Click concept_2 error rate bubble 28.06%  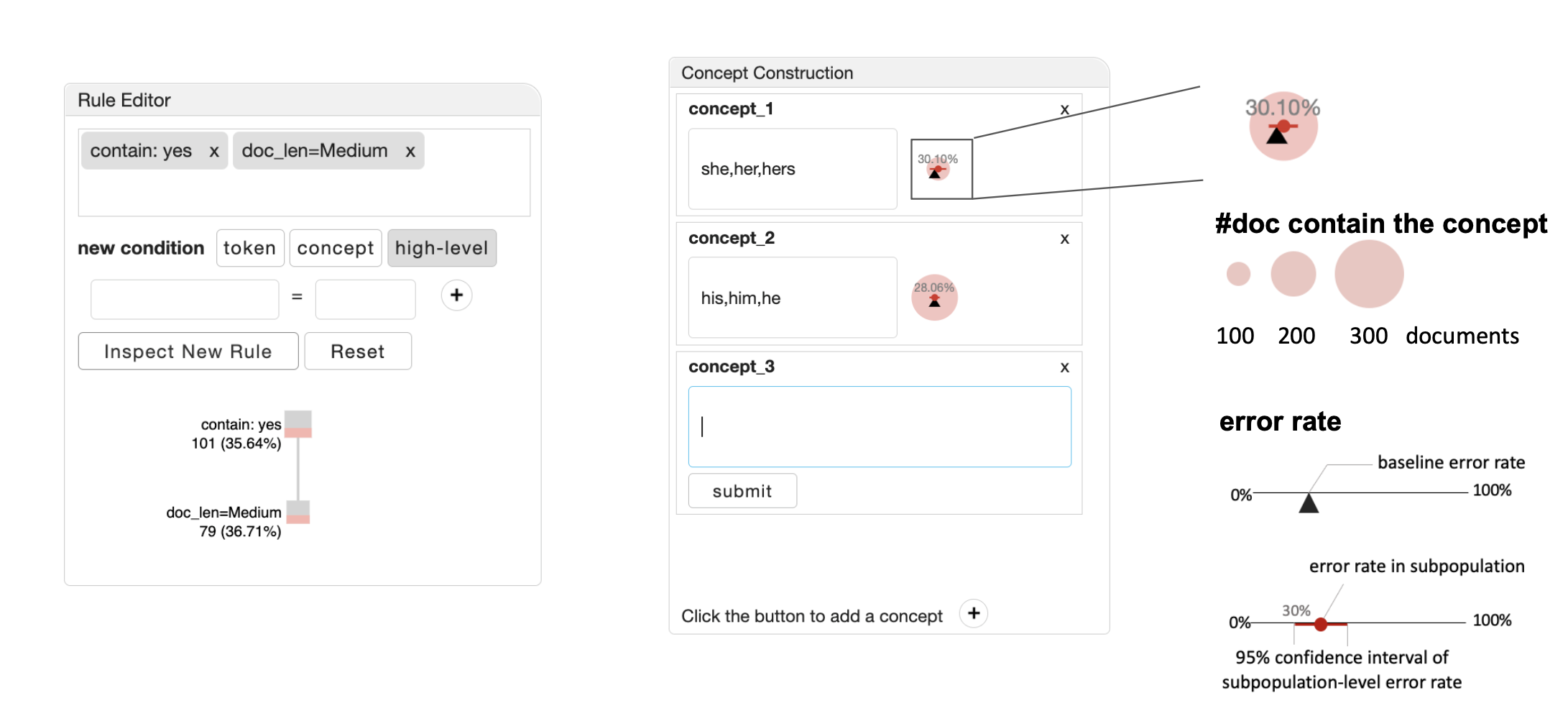click(934, 297)
